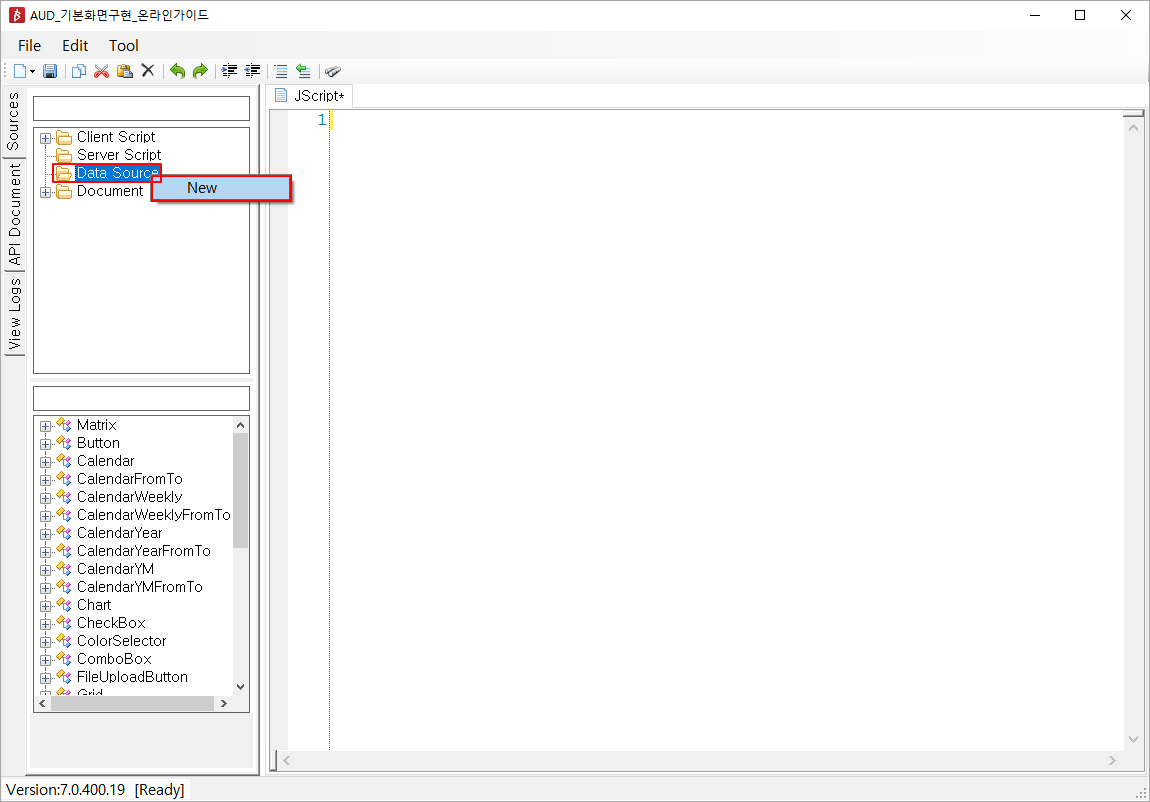Screen dimensions: 1150x802
Task: Click the Increase indent toolbar icon
Action: click(x=230, y=71)
